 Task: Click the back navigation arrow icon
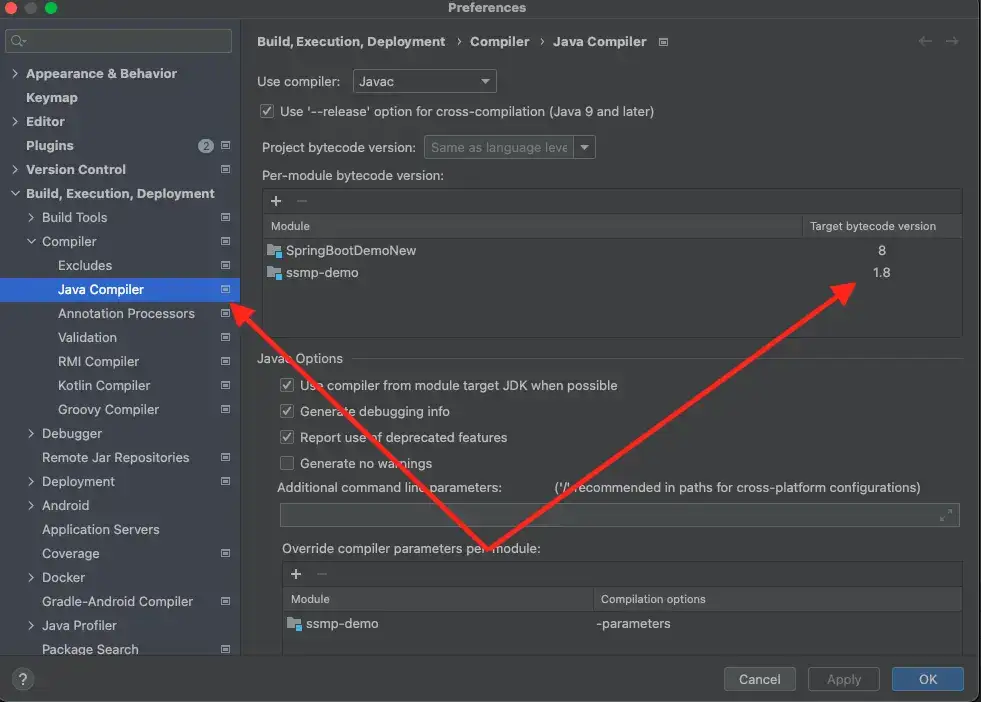coord(925,41)
